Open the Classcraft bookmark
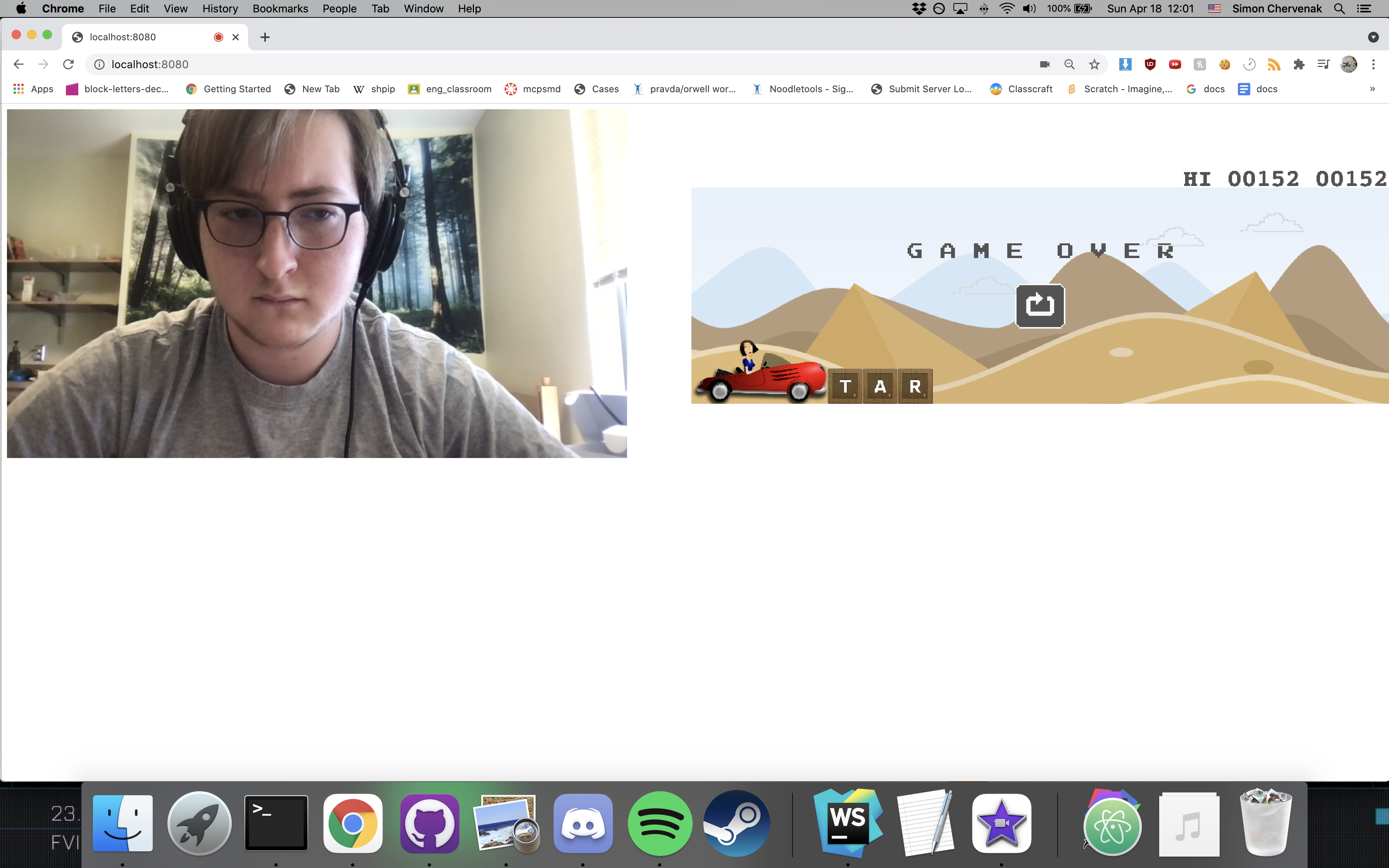The image size is (1389, 868). (x=1022, y=89)
